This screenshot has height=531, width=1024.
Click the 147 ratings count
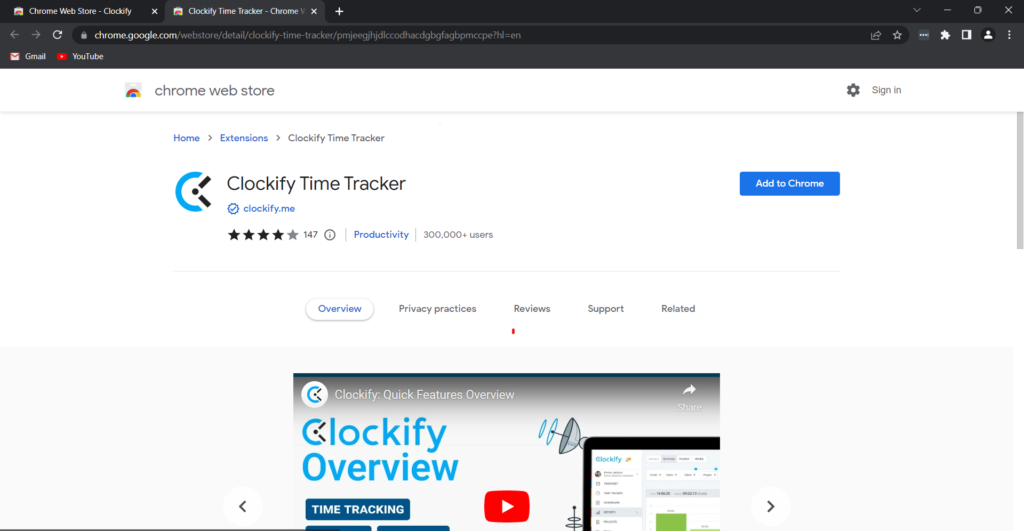tap(310, 234)
